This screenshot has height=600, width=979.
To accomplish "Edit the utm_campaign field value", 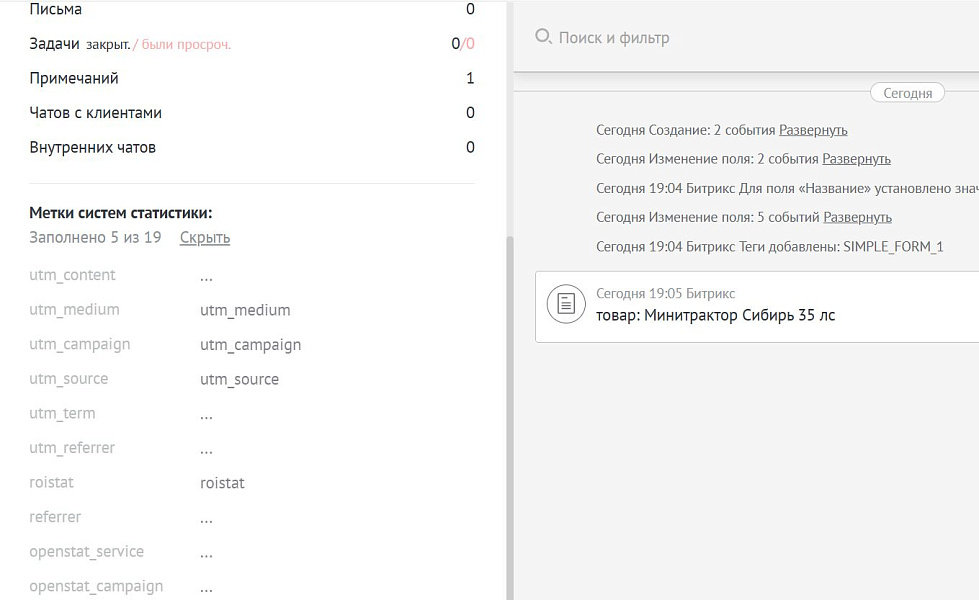I will [250, 345].
